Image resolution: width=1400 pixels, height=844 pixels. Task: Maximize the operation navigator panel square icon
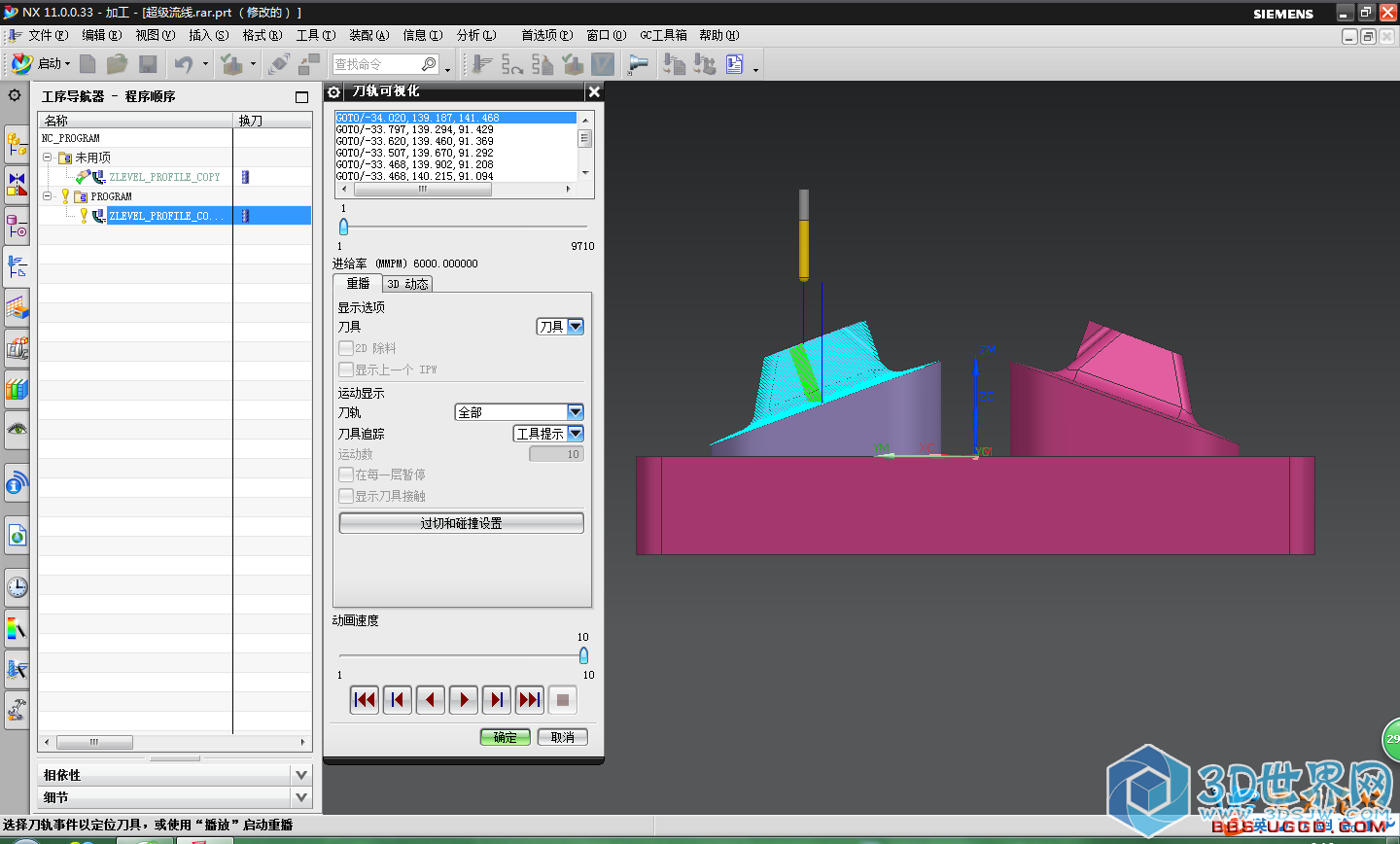[x=301, y=96]
